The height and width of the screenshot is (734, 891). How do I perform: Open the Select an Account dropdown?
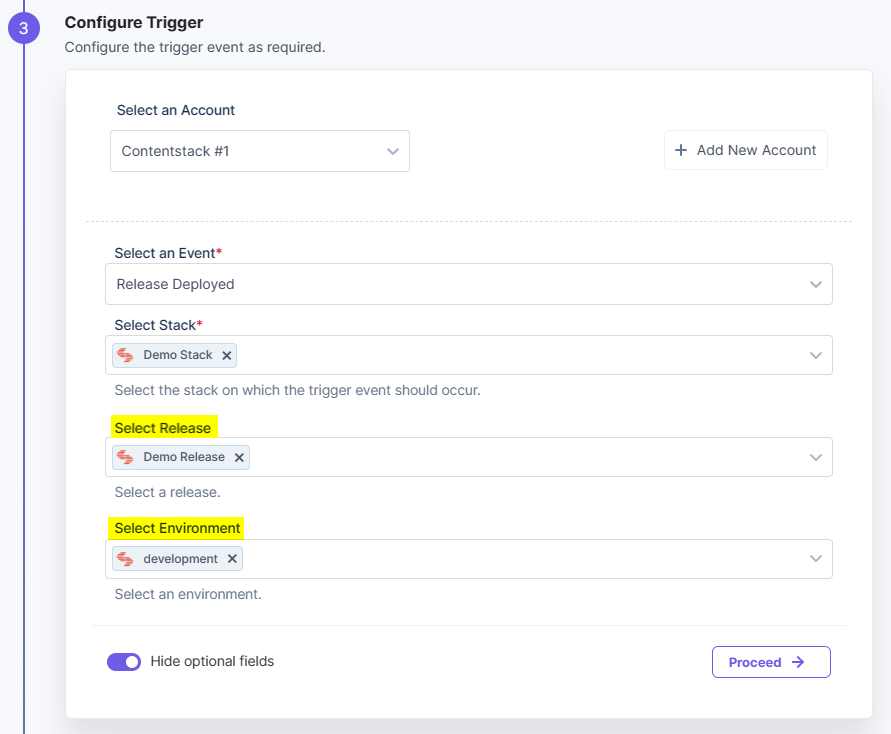pos(394,150)
